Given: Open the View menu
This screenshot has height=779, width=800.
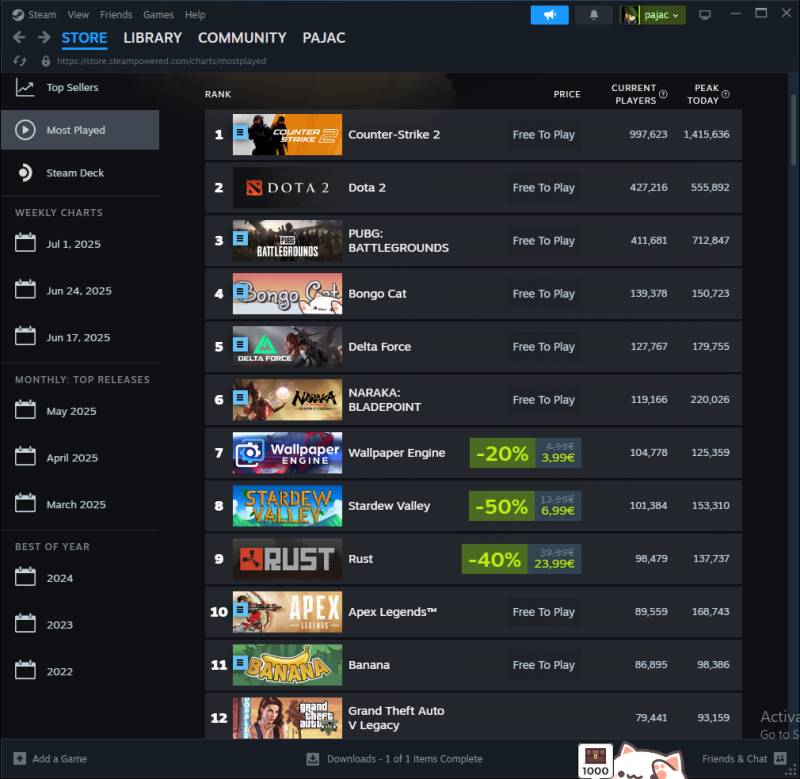Looking at the screenshot, I should pyautogui.click(x=78, y=15).
